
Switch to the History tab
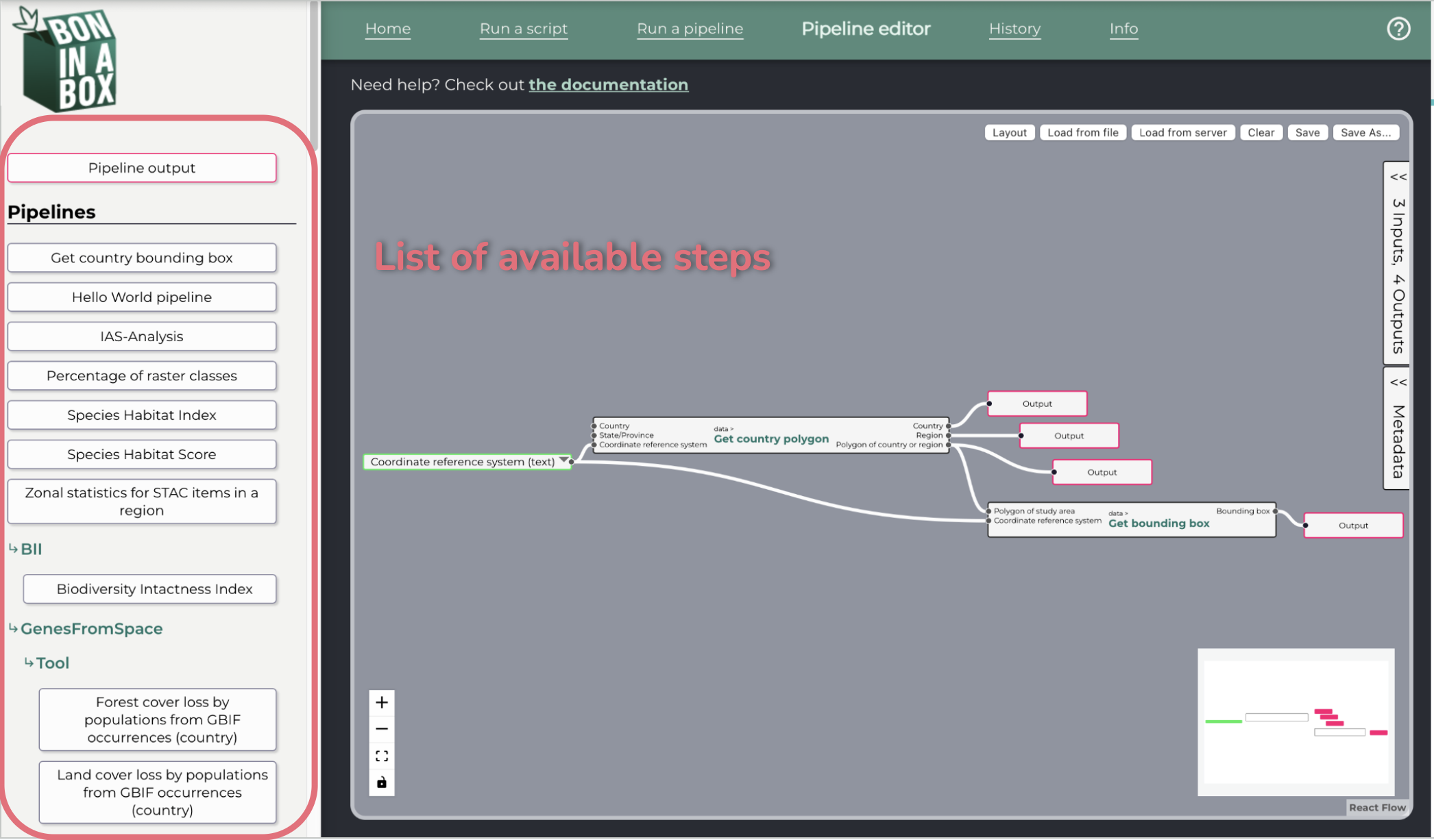tap(1014, 29)
